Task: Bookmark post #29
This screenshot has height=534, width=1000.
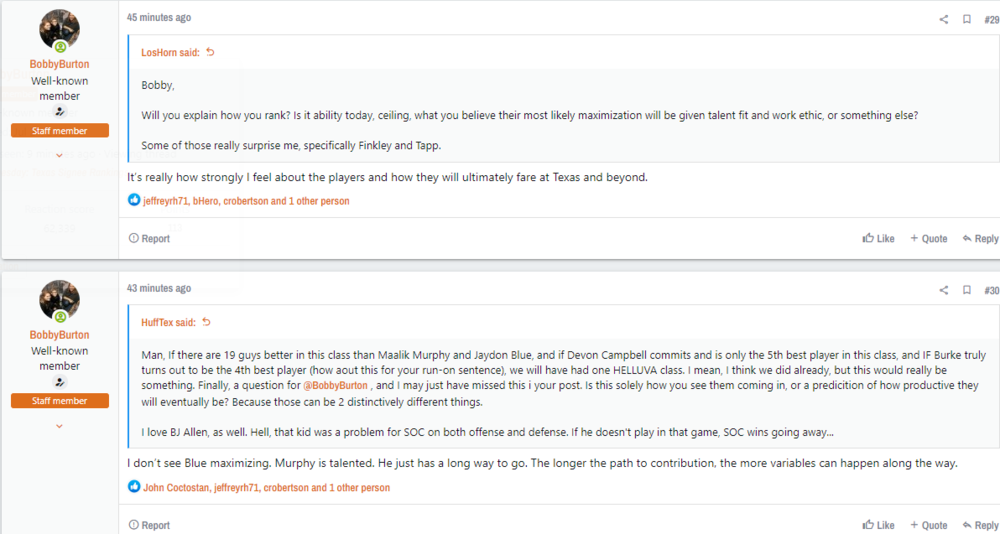Action: point(967,19)
